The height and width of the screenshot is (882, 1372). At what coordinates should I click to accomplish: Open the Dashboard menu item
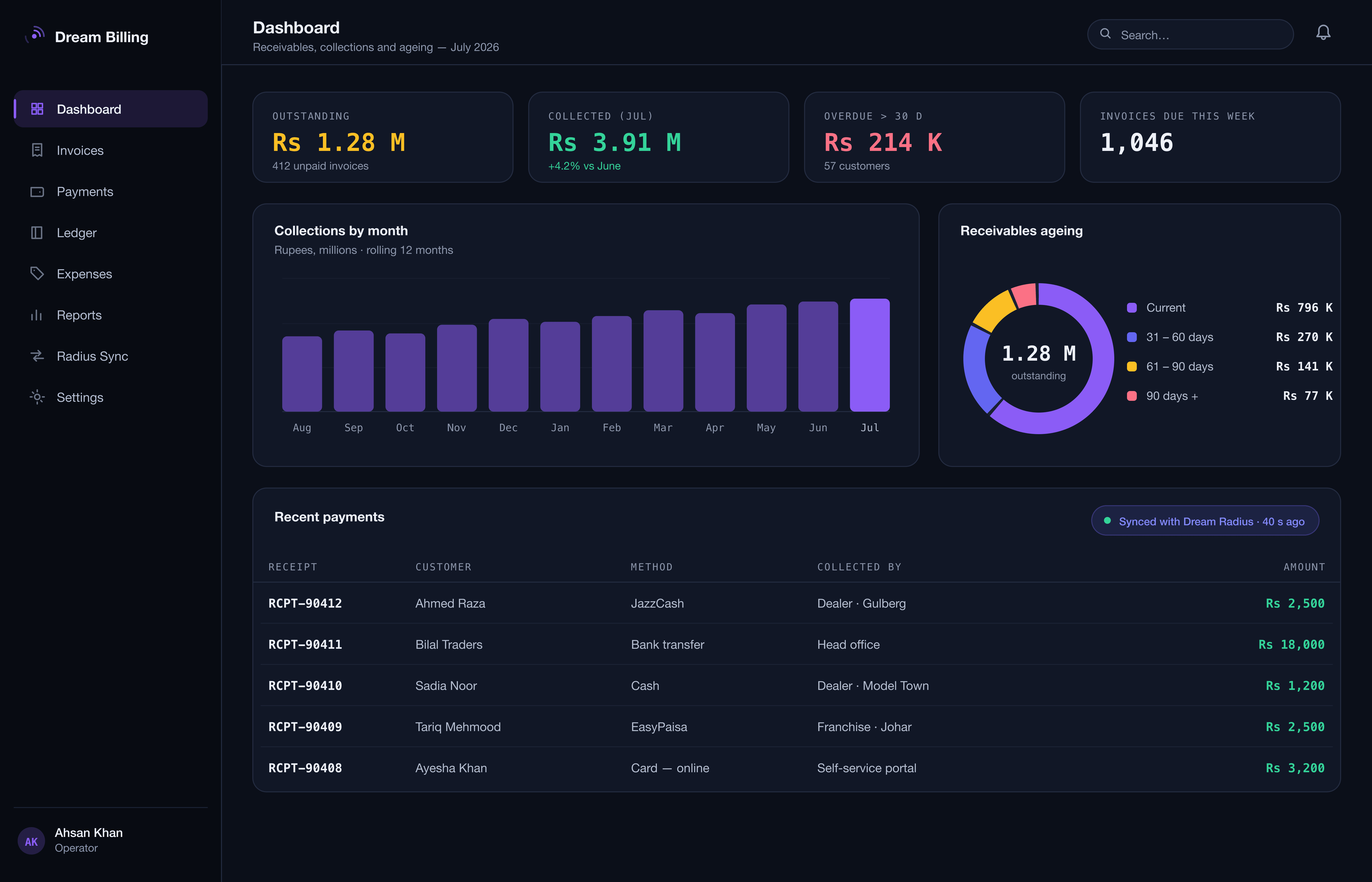(x=111, y=109)
